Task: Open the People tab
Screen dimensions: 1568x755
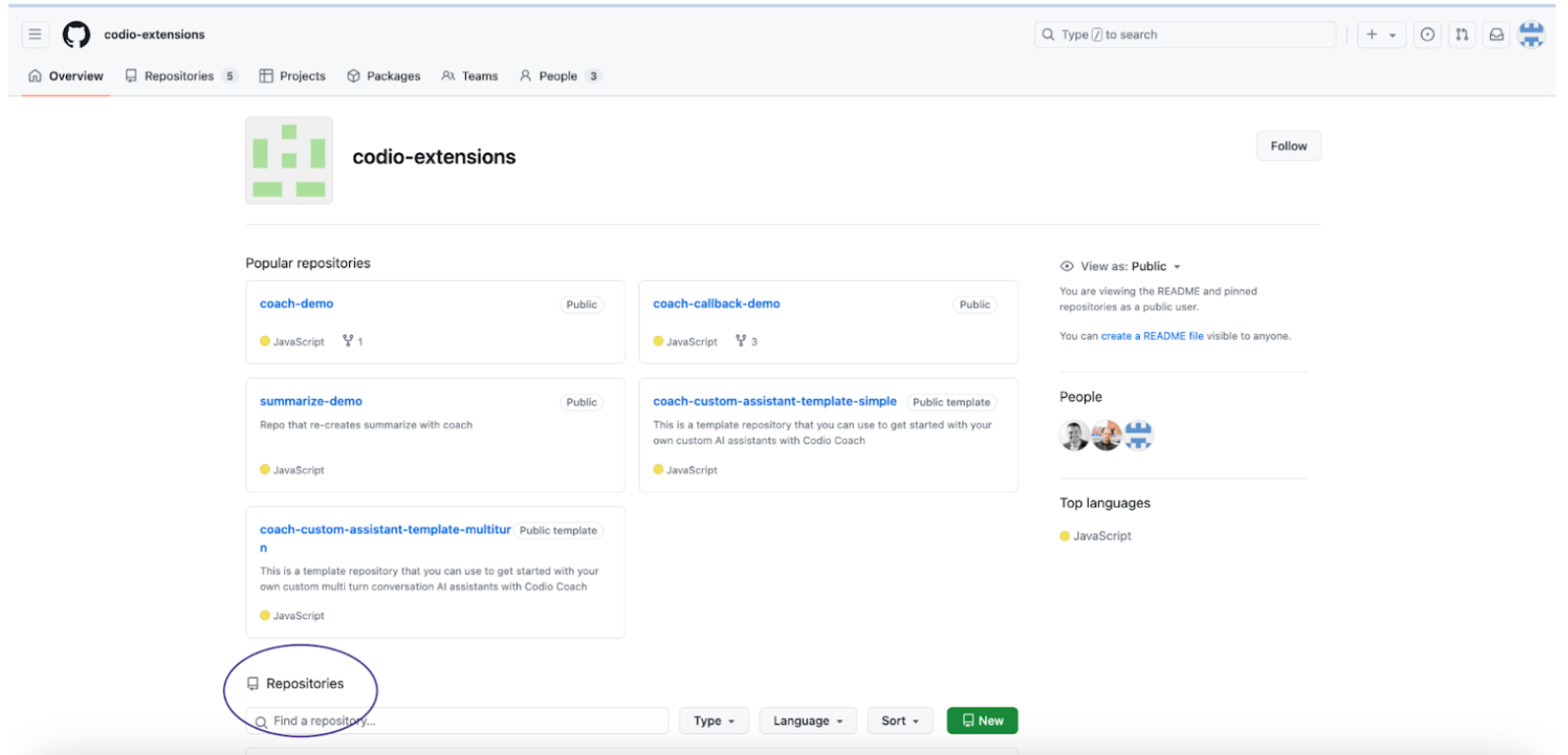Action: pos(559,76)
